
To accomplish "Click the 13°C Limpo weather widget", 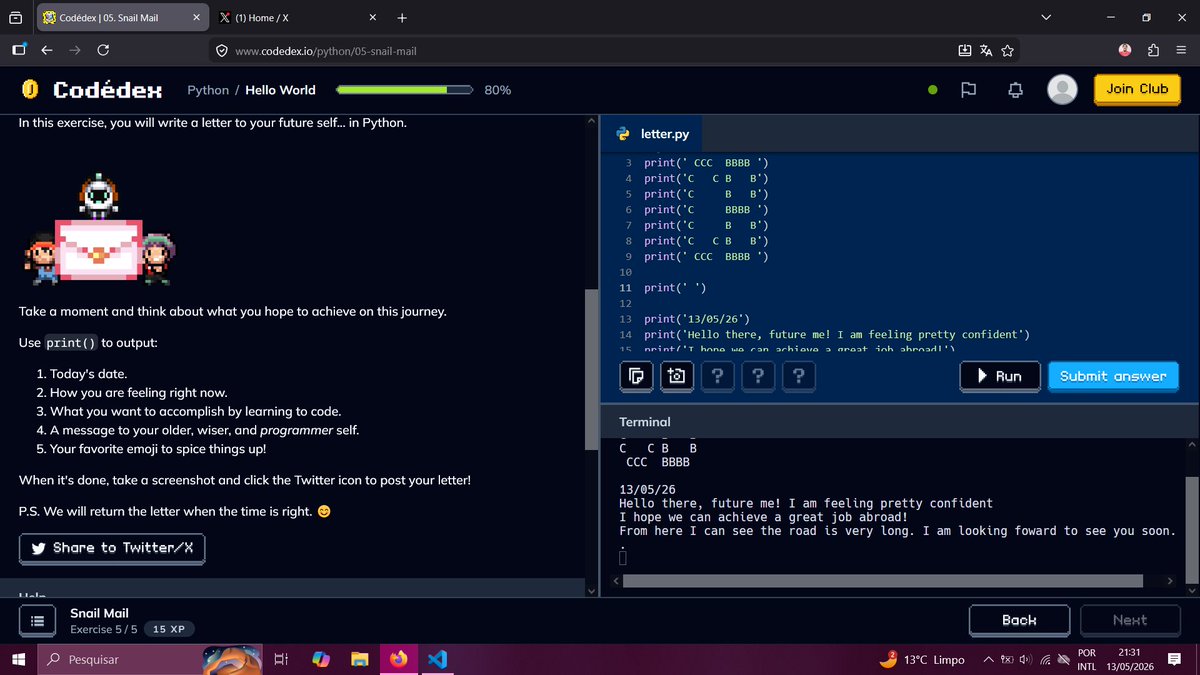I will 923,660.
